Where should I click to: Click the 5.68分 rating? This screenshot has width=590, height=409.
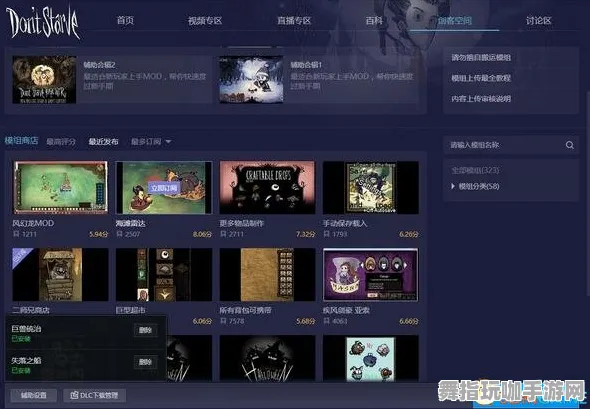click(x=306, y=321)
